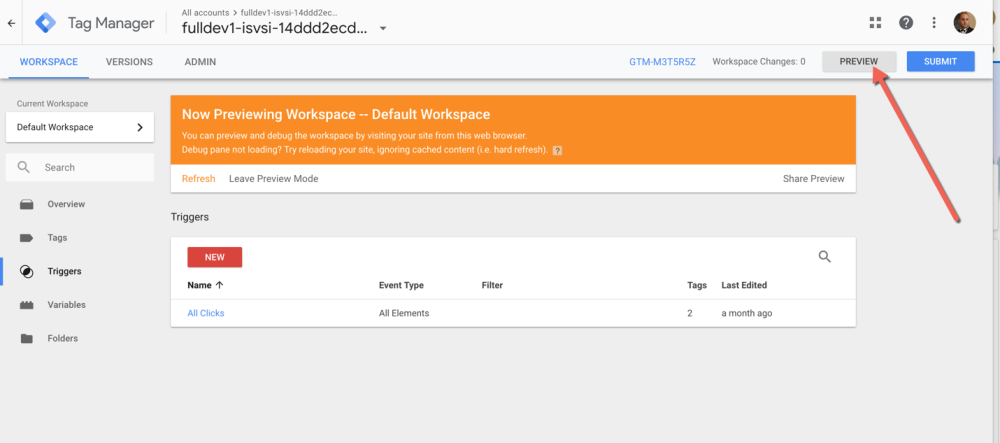Click the Overview briefcase icon
This screenshot has height=443, width=1000.
click(x=26, y=205)
